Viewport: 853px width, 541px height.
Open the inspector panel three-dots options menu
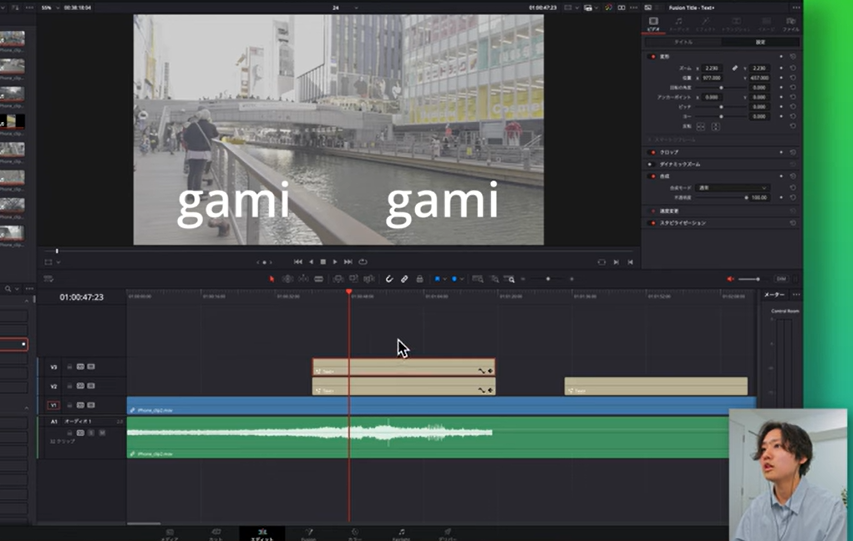795,8
